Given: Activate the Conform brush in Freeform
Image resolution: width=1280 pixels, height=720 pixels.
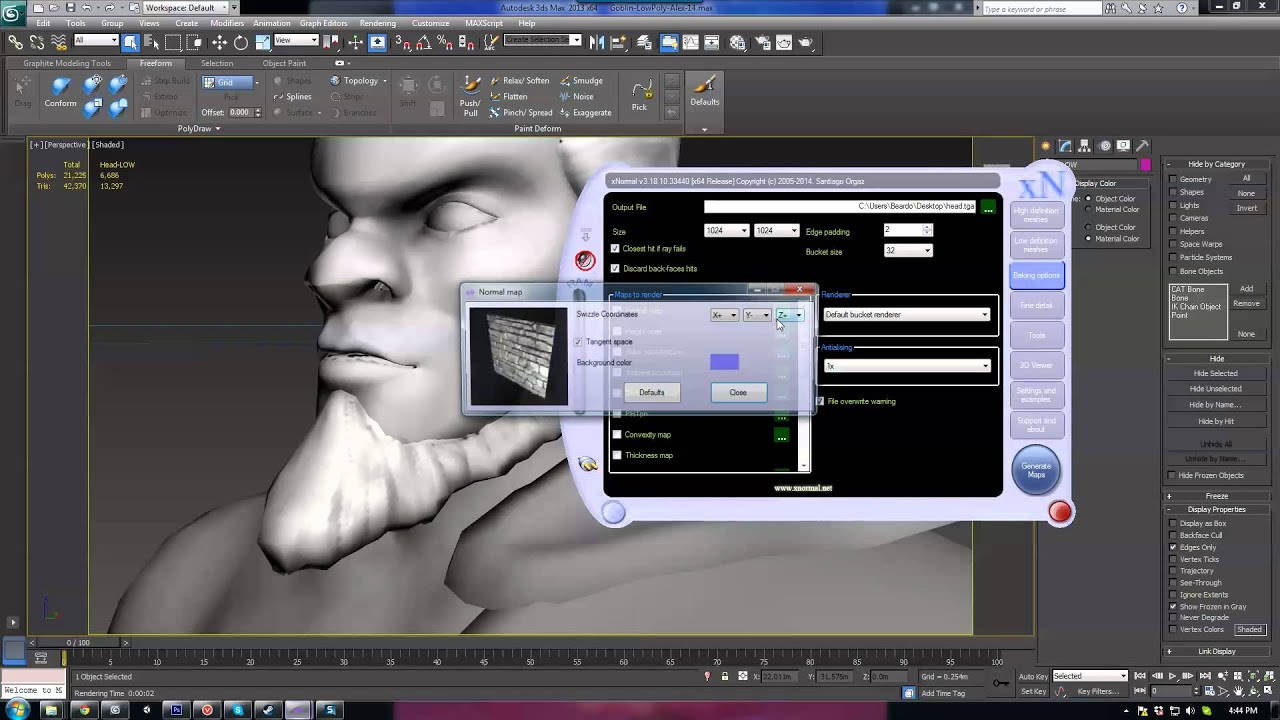Looking at the screenshot, I should (x=60, y=93).
